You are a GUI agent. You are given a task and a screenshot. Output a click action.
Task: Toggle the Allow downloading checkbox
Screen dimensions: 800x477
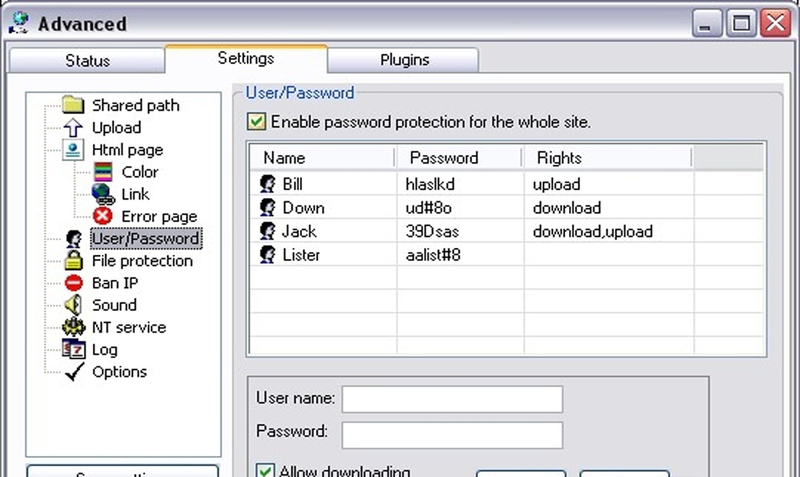(x=266, y=471)
